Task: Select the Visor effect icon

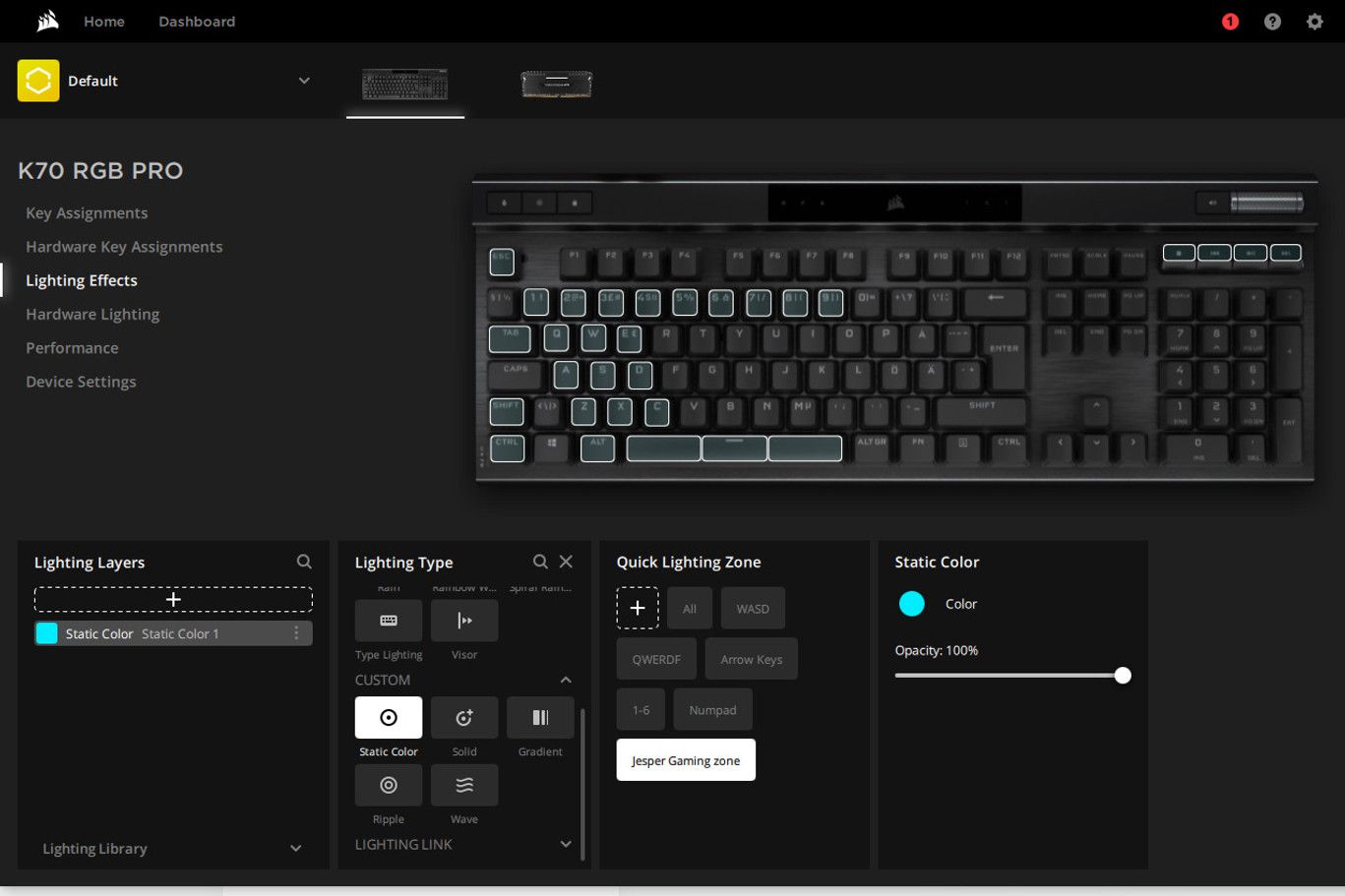Action: (464, 621)
